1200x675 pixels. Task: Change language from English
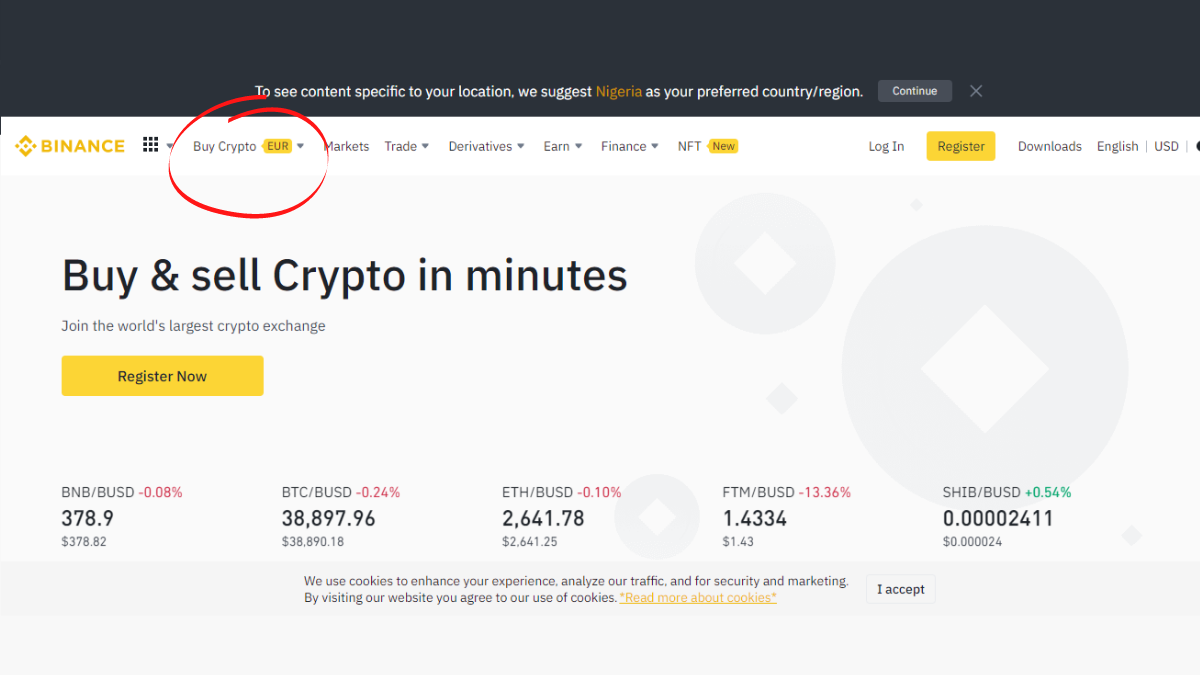tap(1117, 146)
